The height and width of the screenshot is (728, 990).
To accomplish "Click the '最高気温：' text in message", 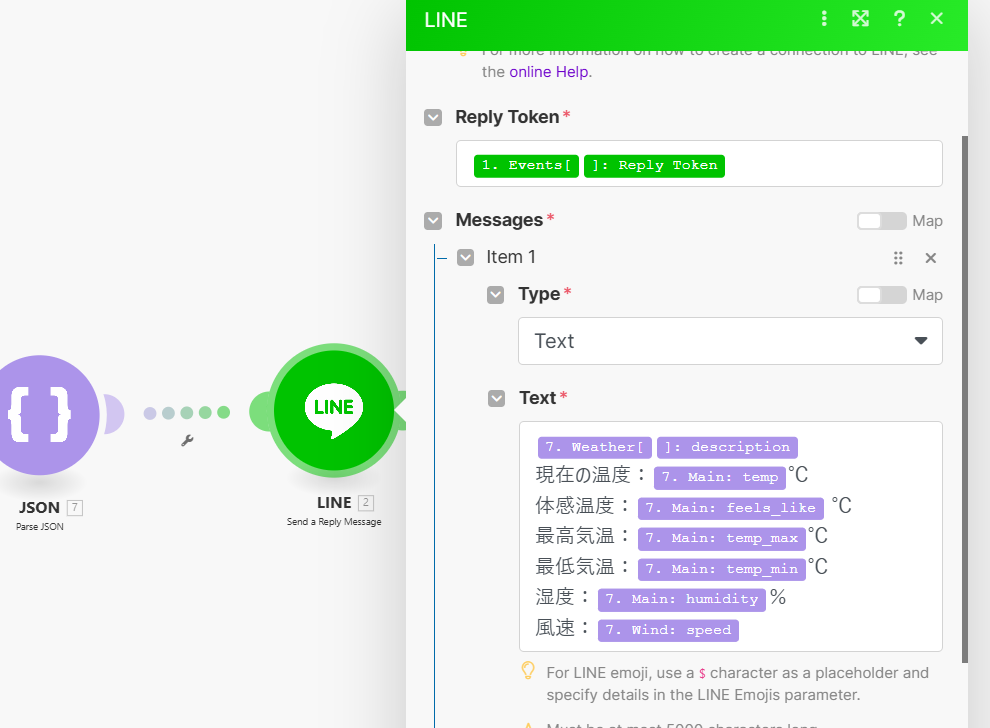I will [x=583, y=536].
